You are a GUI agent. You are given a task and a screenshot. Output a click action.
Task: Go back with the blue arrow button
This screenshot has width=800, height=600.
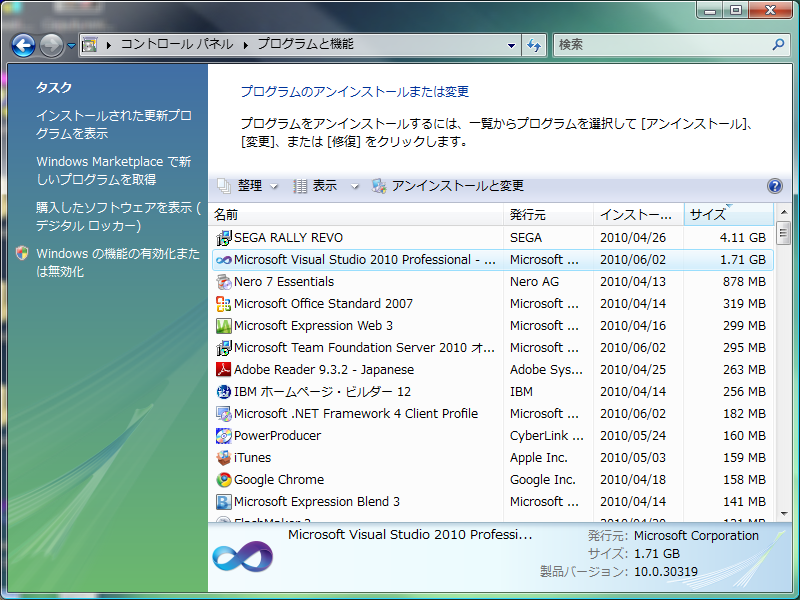pos(23,45)
